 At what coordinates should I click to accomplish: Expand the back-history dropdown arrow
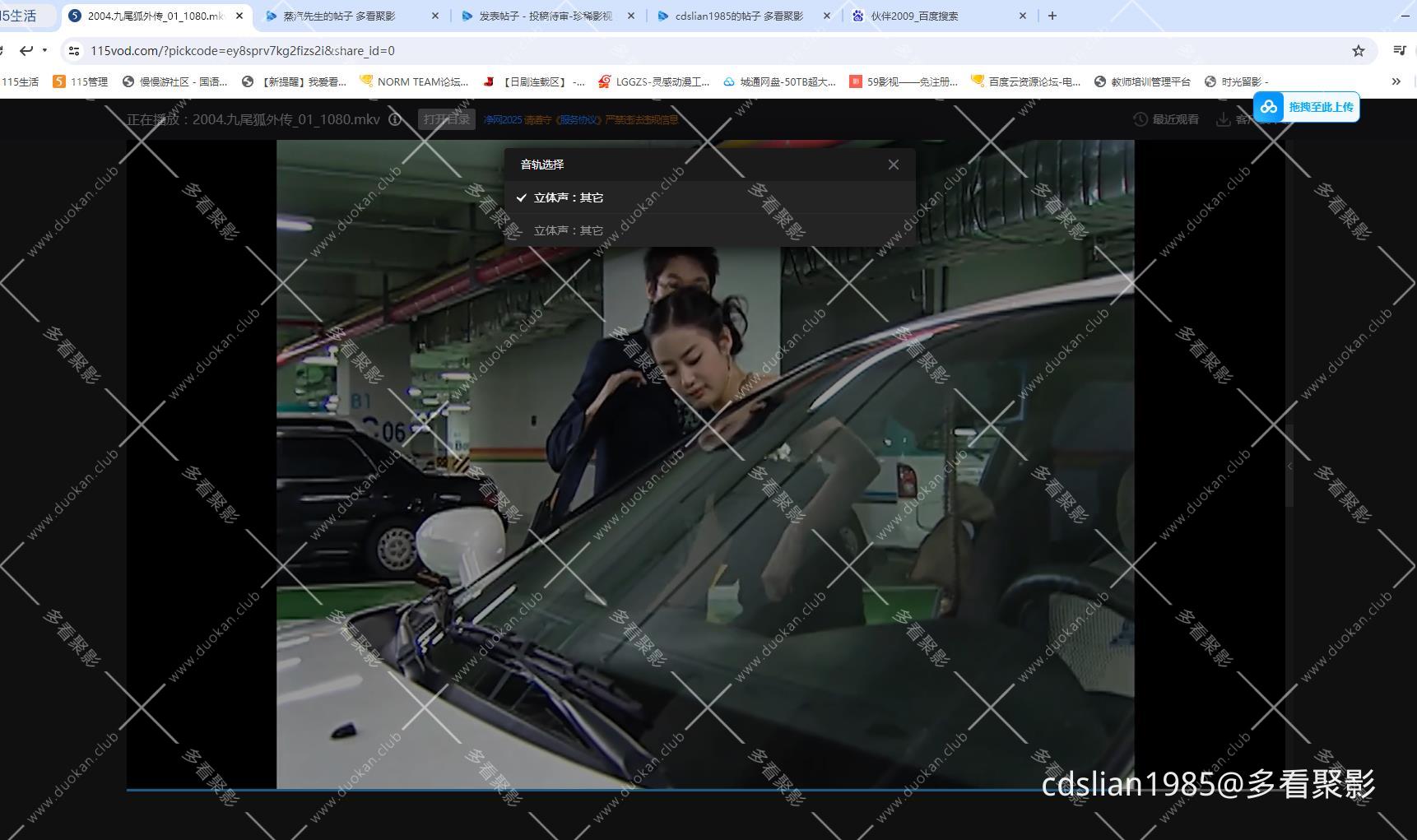tap(46, 50)
